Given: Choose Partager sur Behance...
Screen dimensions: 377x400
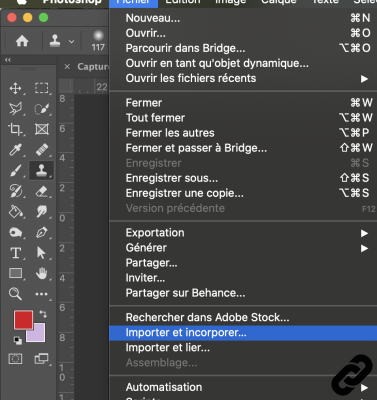Looking at the screenshot, I should (243, 293).
